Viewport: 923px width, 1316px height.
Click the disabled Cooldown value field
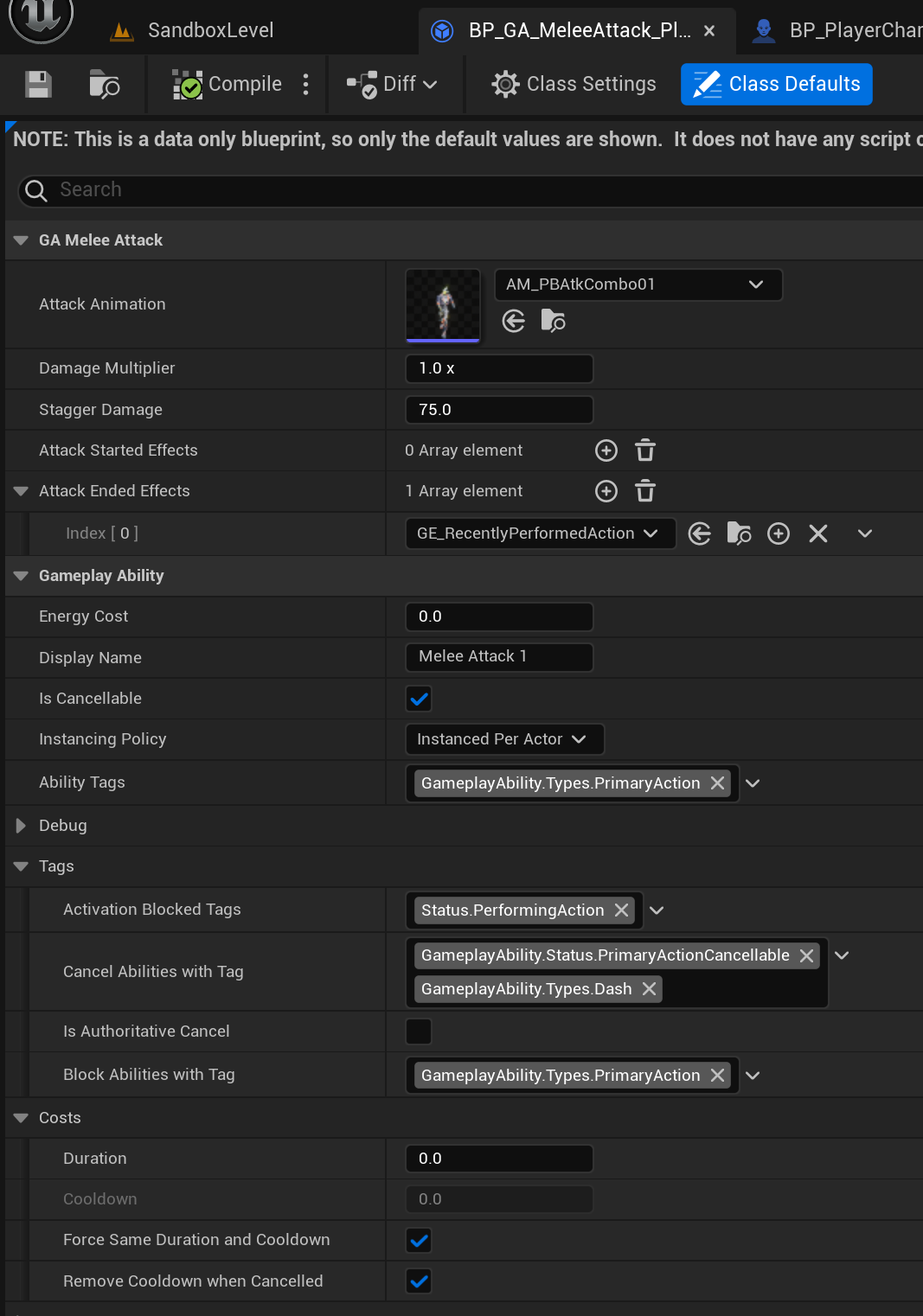click(499, 1199)
